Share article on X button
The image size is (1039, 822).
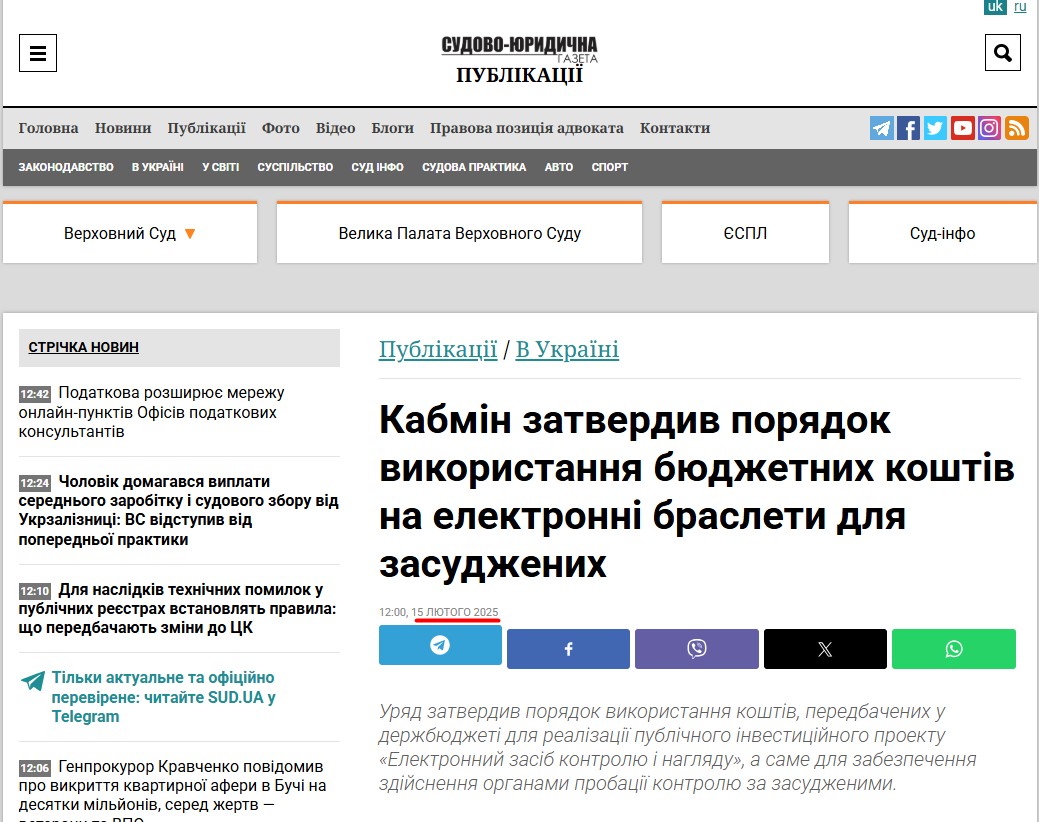(825, 649)
